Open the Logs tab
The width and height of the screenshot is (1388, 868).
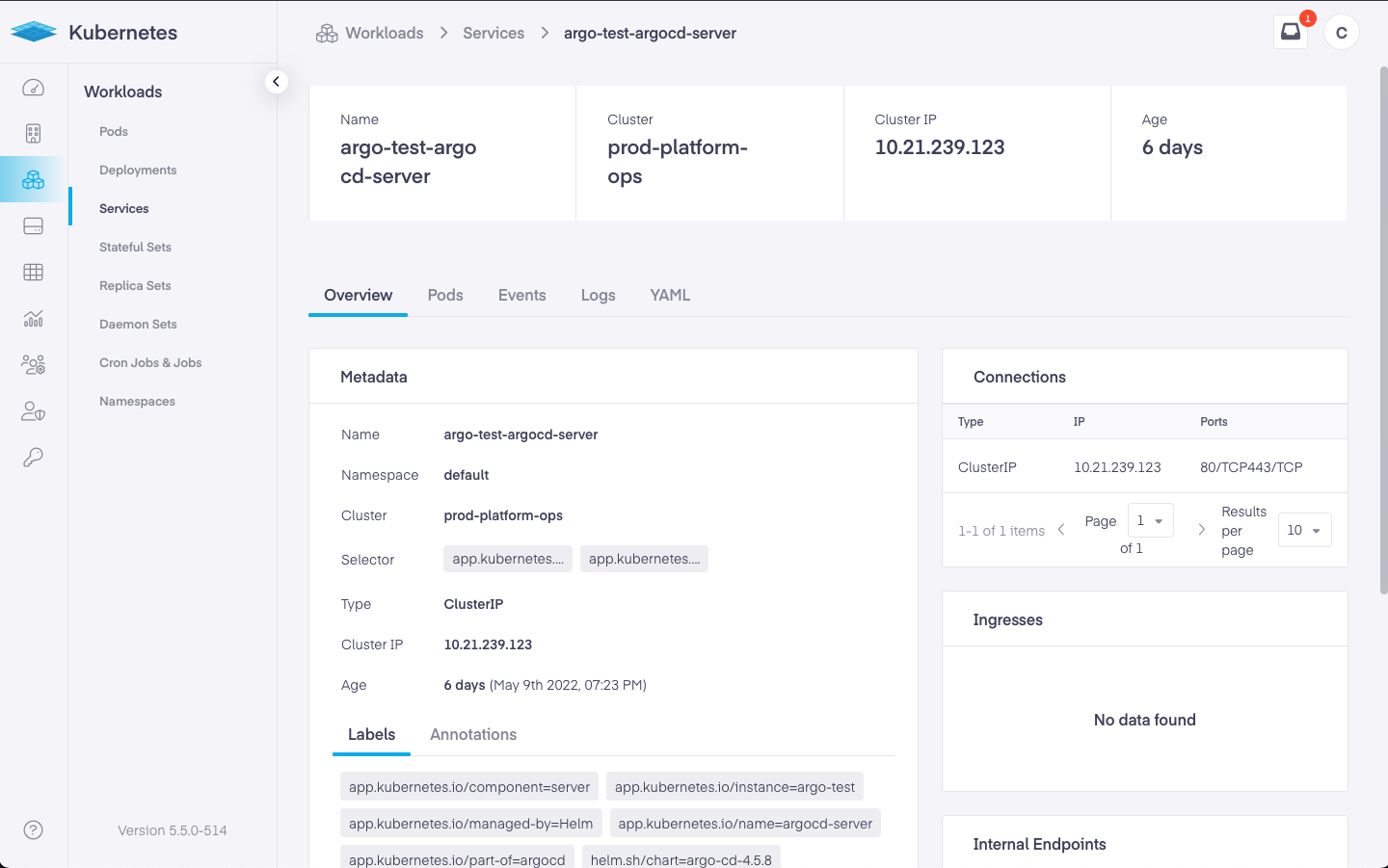coord(598,296)
